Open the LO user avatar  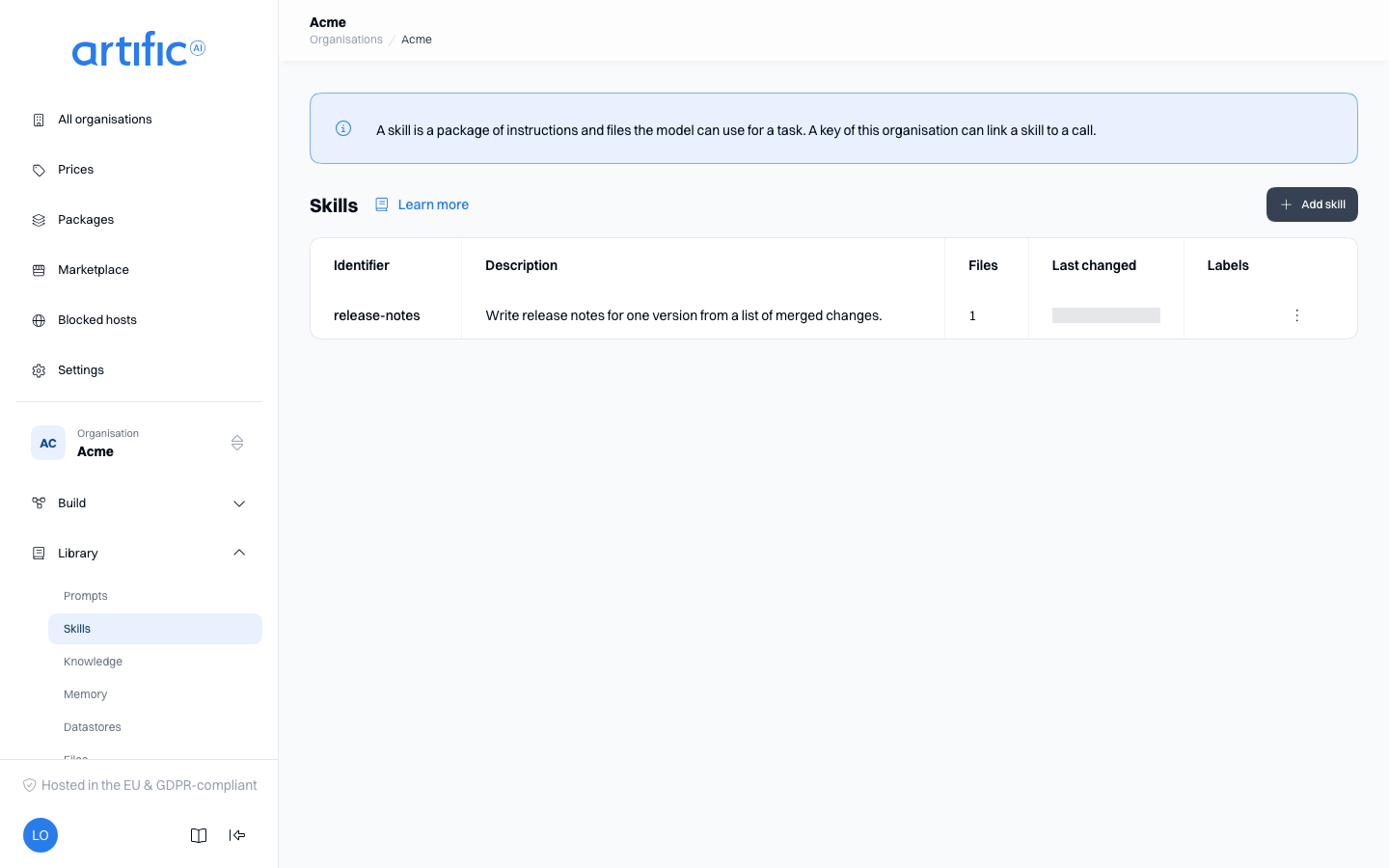(x=41, y=835)
